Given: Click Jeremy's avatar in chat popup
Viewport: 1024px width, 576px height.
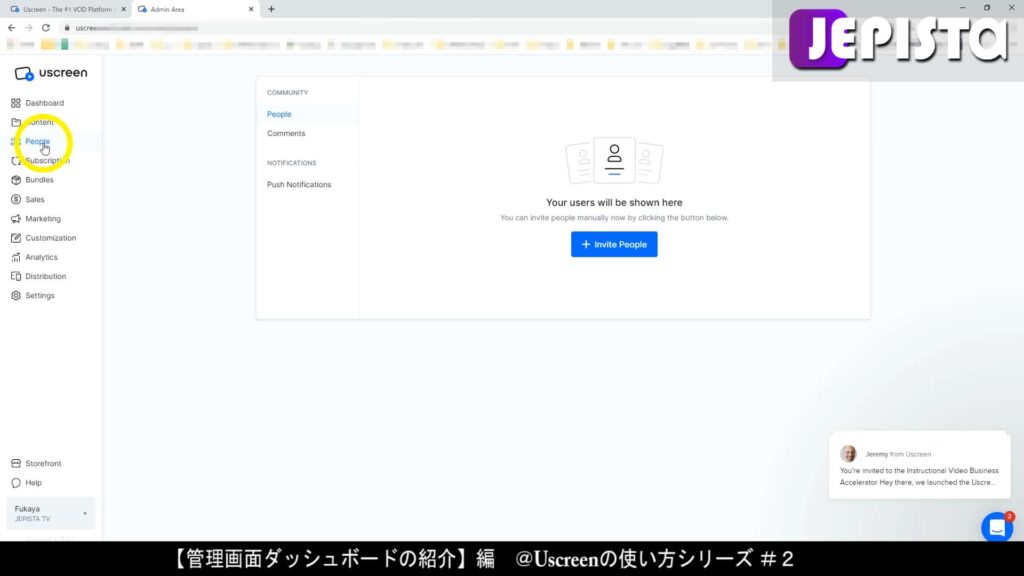Looking at the screenshot, I should pos(848,454).
